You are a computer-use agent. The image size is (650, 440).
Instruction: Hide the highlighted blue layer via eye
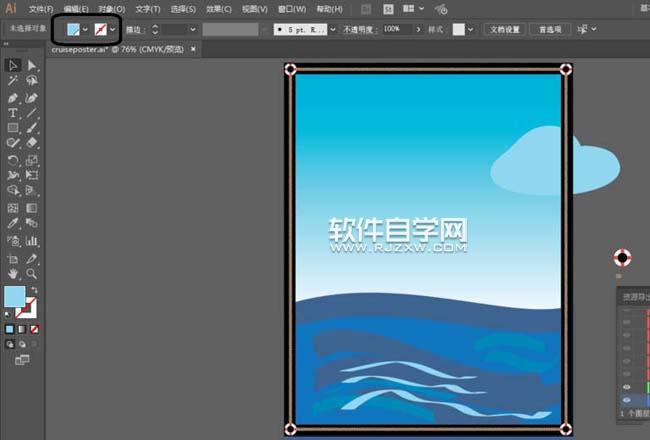pyautogui.click(x=627, y=400)
